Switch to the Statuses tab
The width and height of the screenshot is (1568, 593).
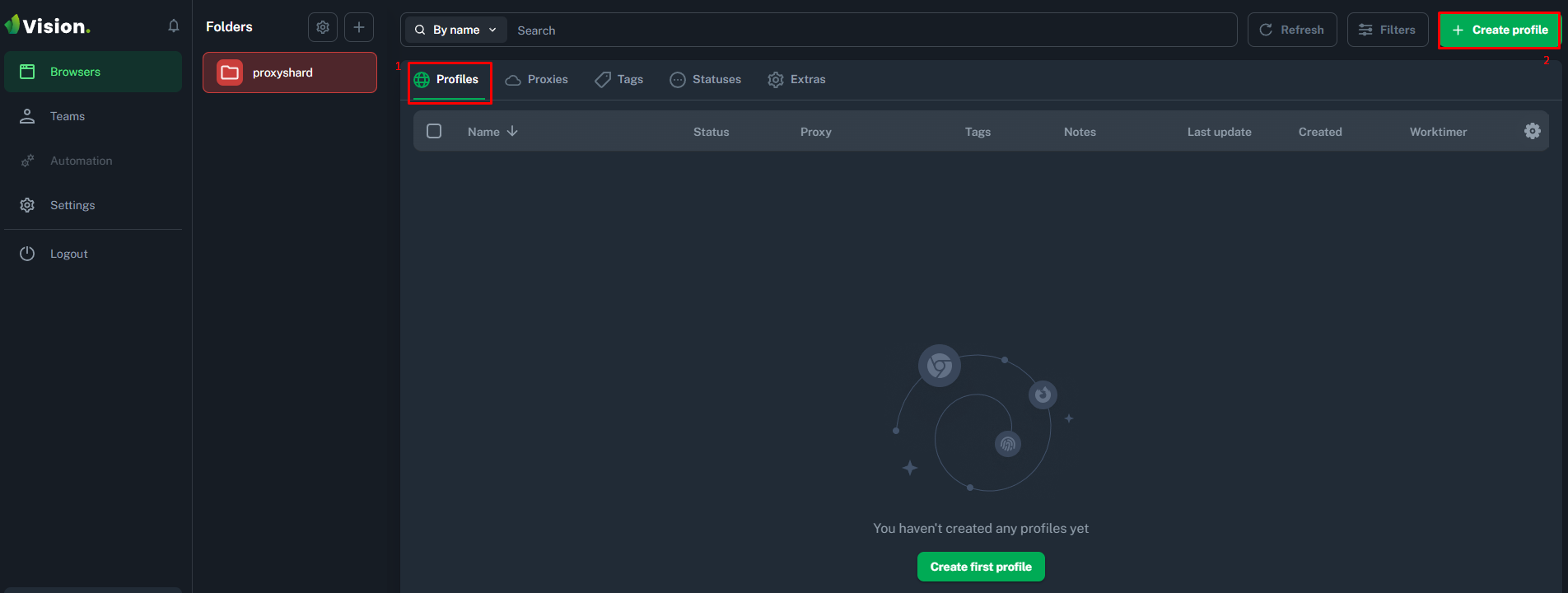706,79
